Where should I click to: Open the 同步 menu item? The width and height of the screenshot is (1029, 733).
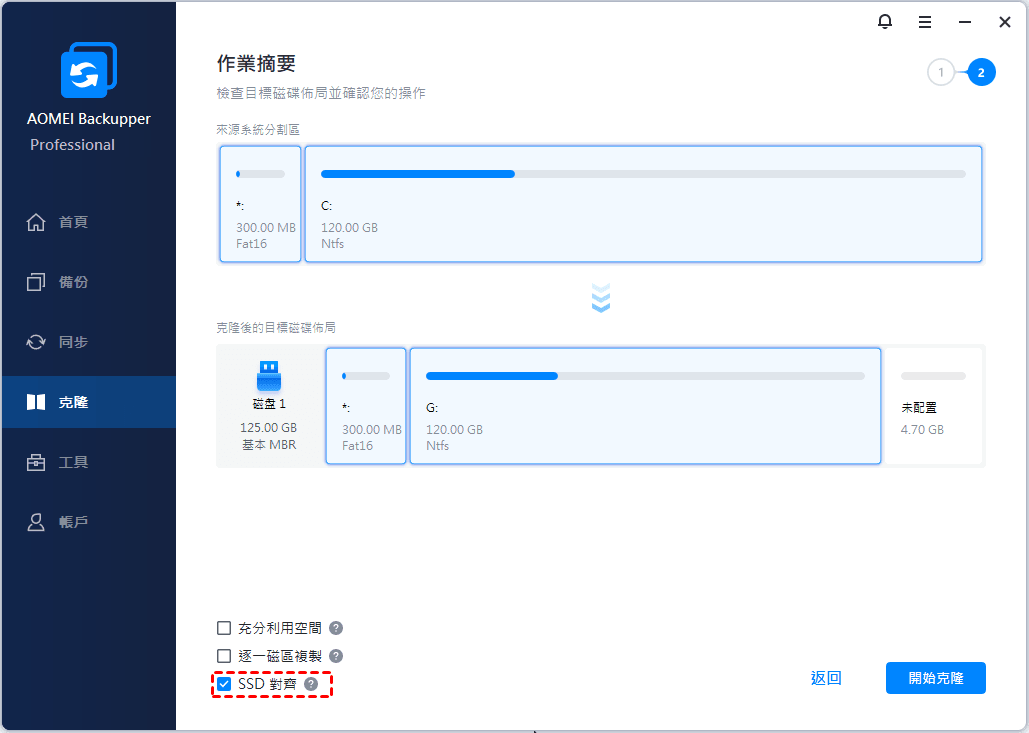pos(89,342)
